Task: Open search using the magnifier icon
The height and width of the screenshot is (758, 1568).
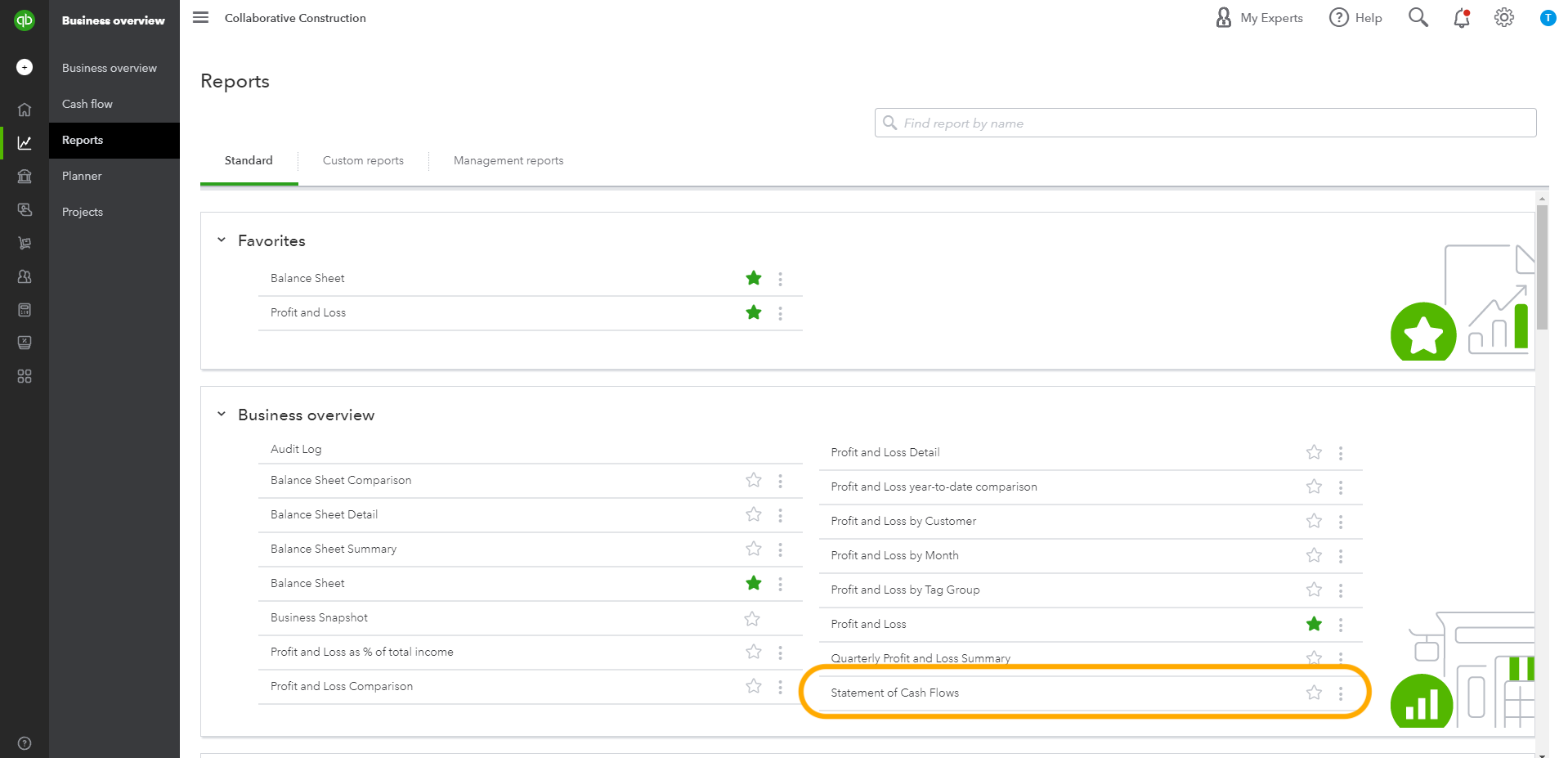Action: pyautogui.click(x=1418, y=17)
